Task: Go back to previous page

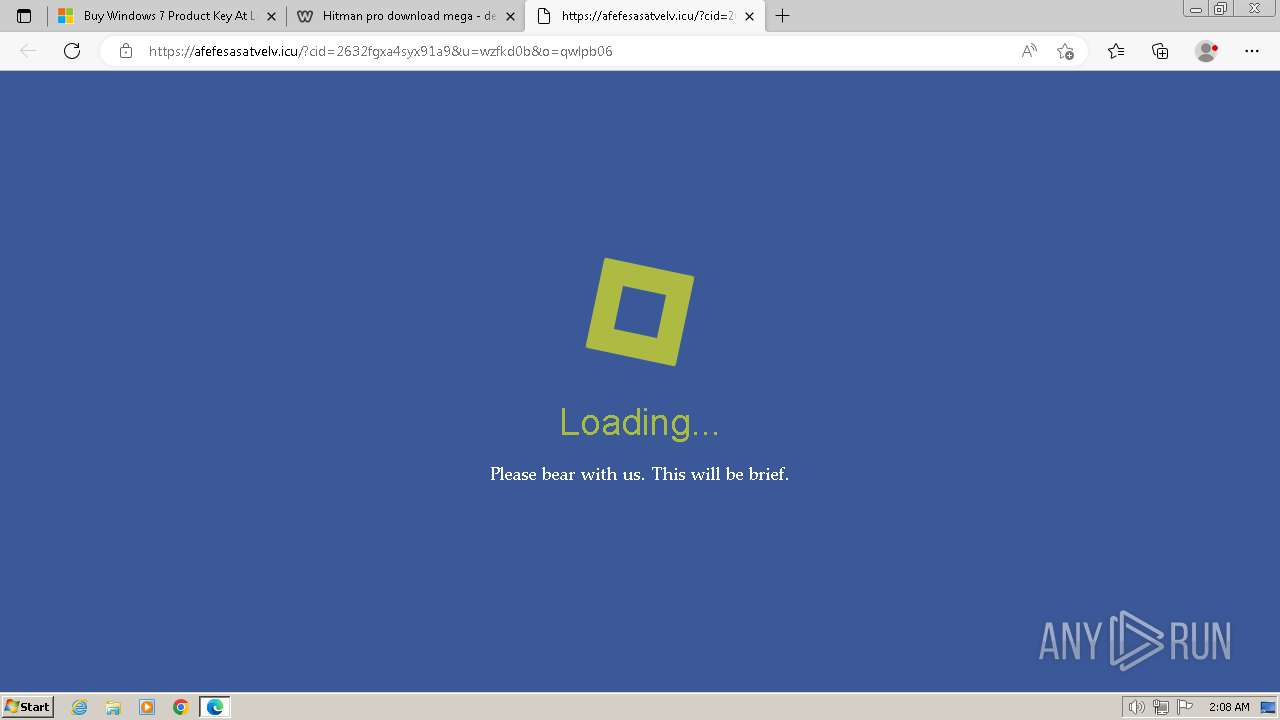Action: [28, 51]
